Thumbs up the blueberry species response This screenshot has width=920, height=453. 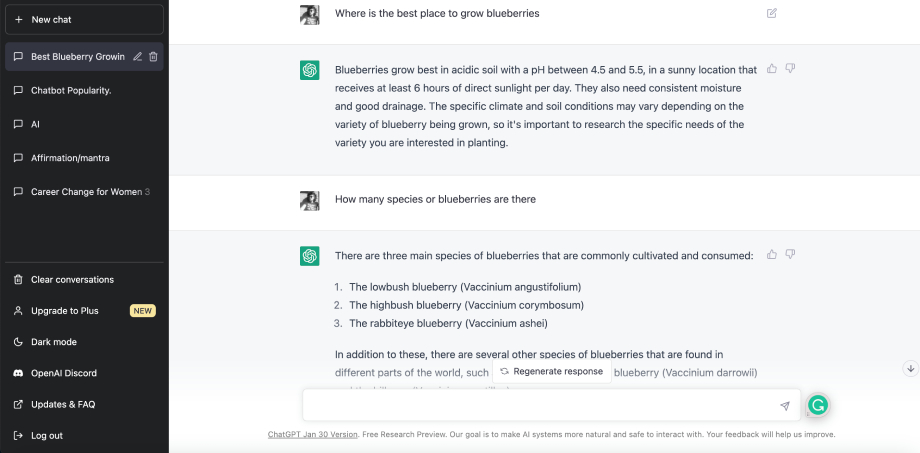tap(772, 255)
